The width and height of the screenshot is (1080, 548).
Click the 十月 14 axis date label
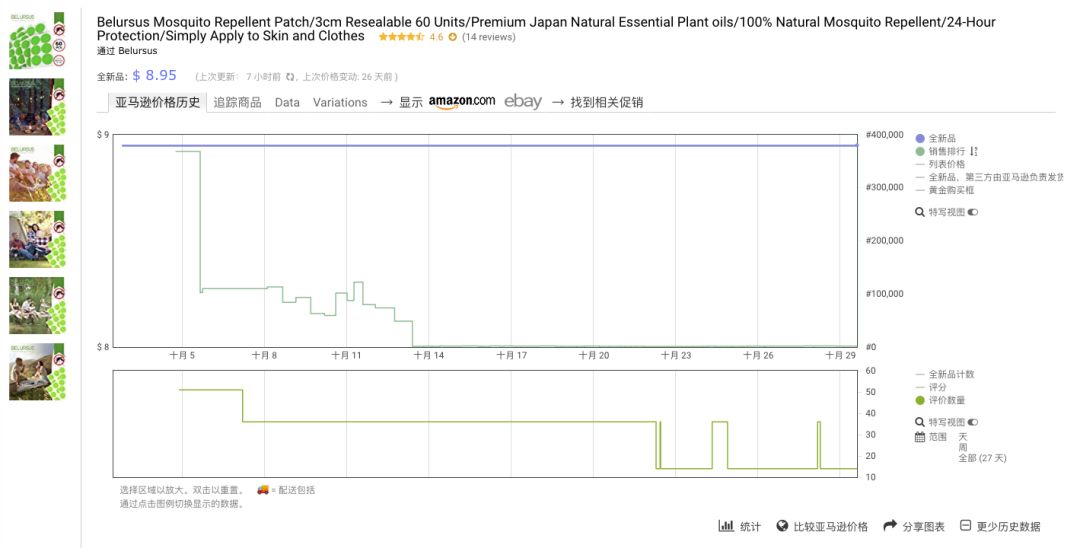click(428, 355)
